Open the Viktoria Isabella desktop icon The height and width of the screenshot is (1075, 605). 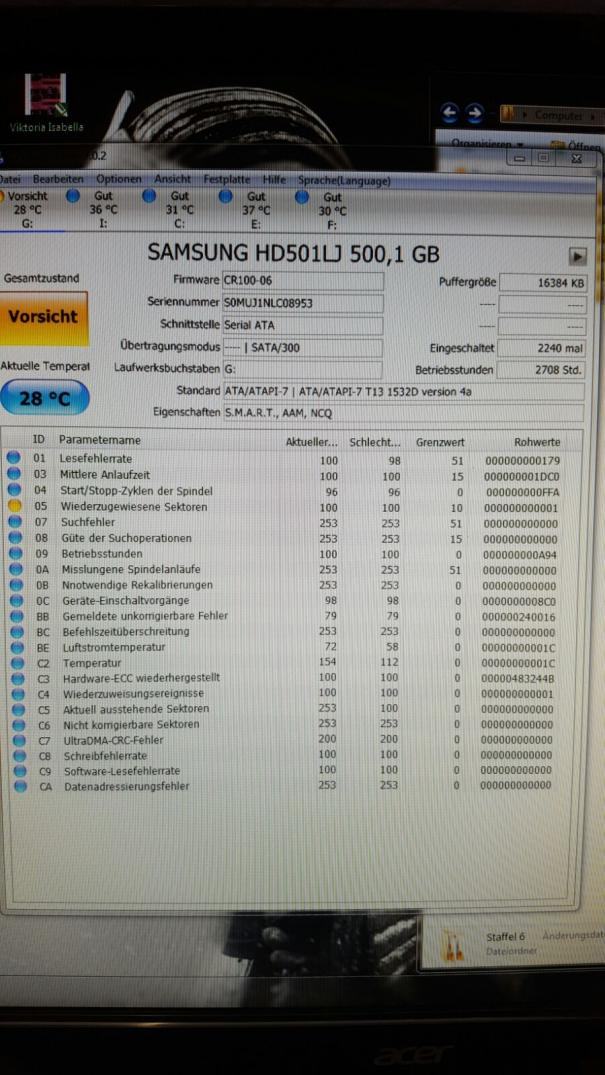pos(46,103)
